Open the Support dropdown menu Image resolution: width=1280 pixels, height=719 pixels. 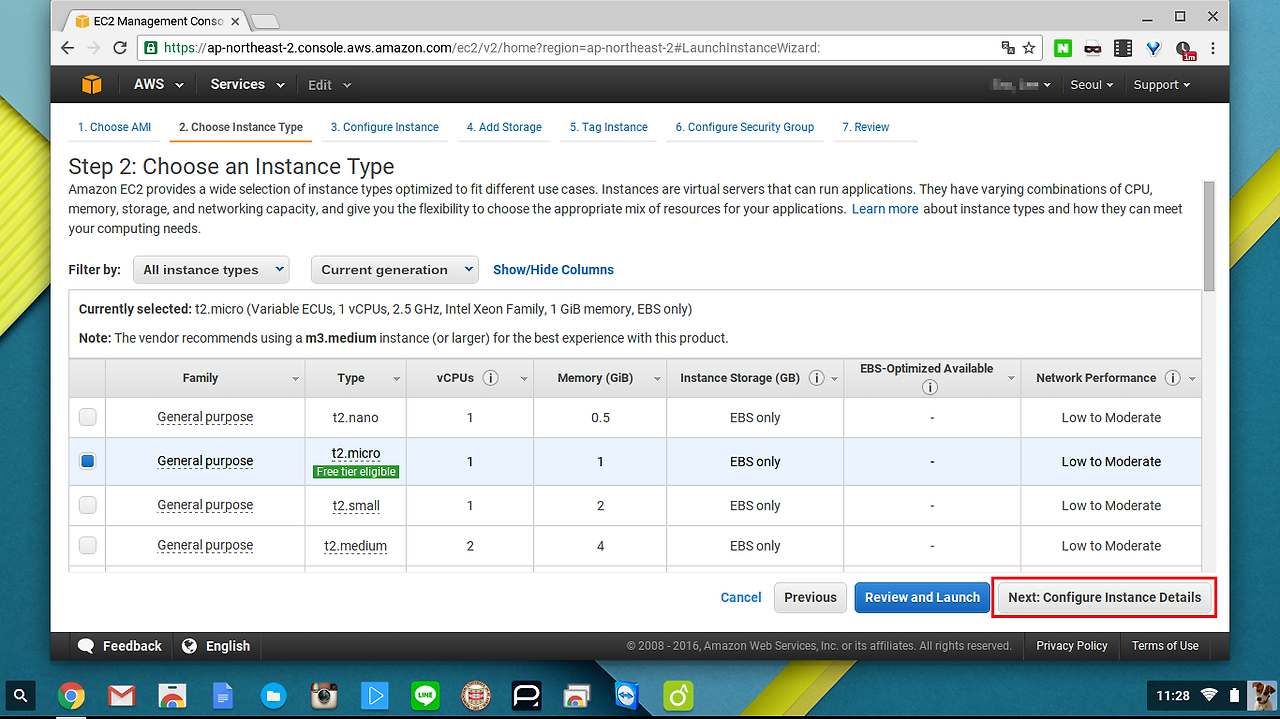click(x=1161, y=85)
